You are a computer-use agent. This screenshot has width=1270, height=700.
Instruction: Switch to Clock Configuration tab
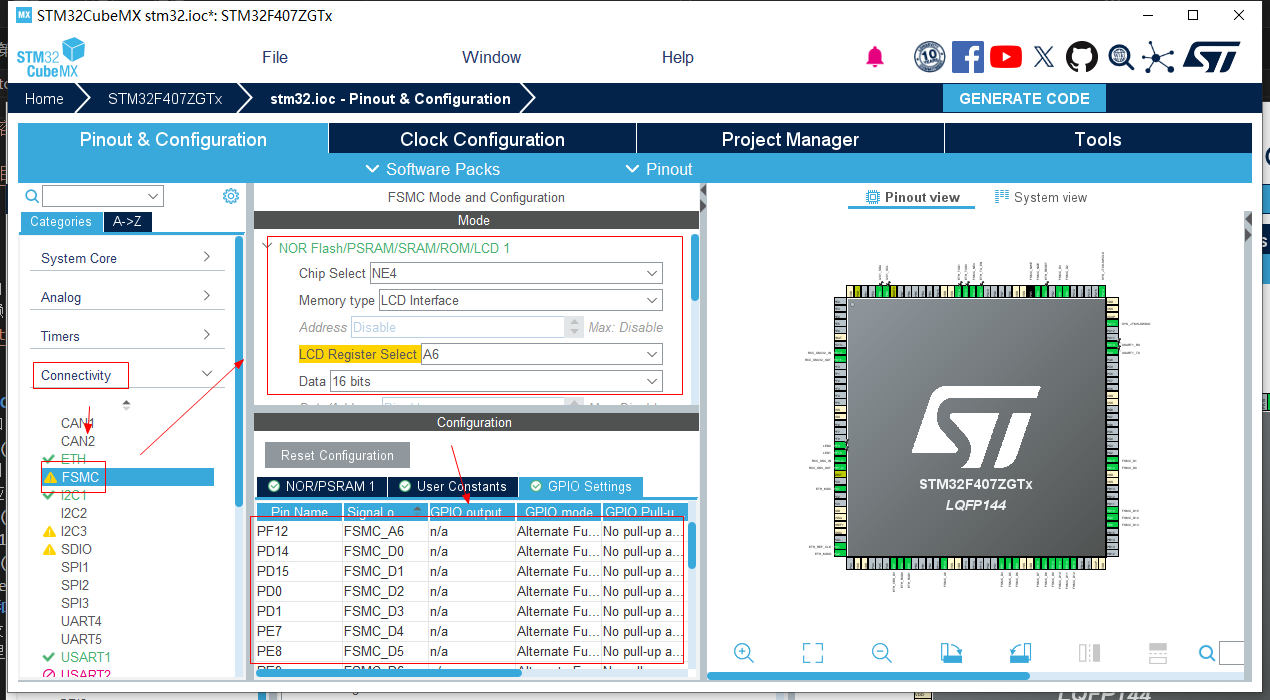[x=482, y=139]
